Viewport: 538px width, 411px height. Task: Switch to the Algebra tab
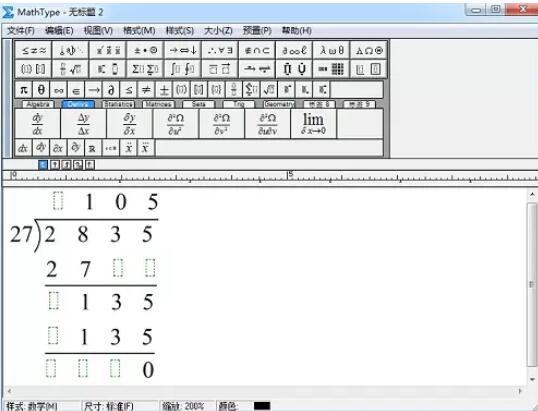coord(38,104)
